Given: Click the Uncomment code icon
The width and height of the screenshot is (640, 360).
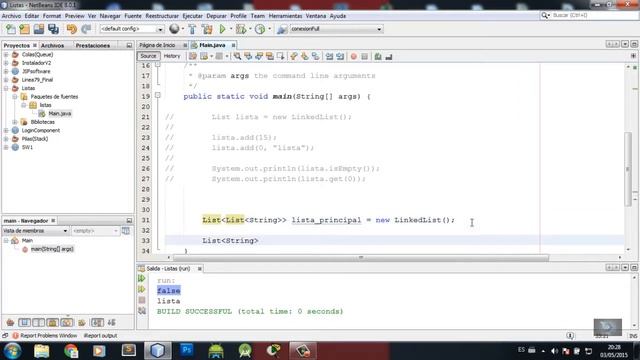Looking at the screenshot, I should [389, 56].
